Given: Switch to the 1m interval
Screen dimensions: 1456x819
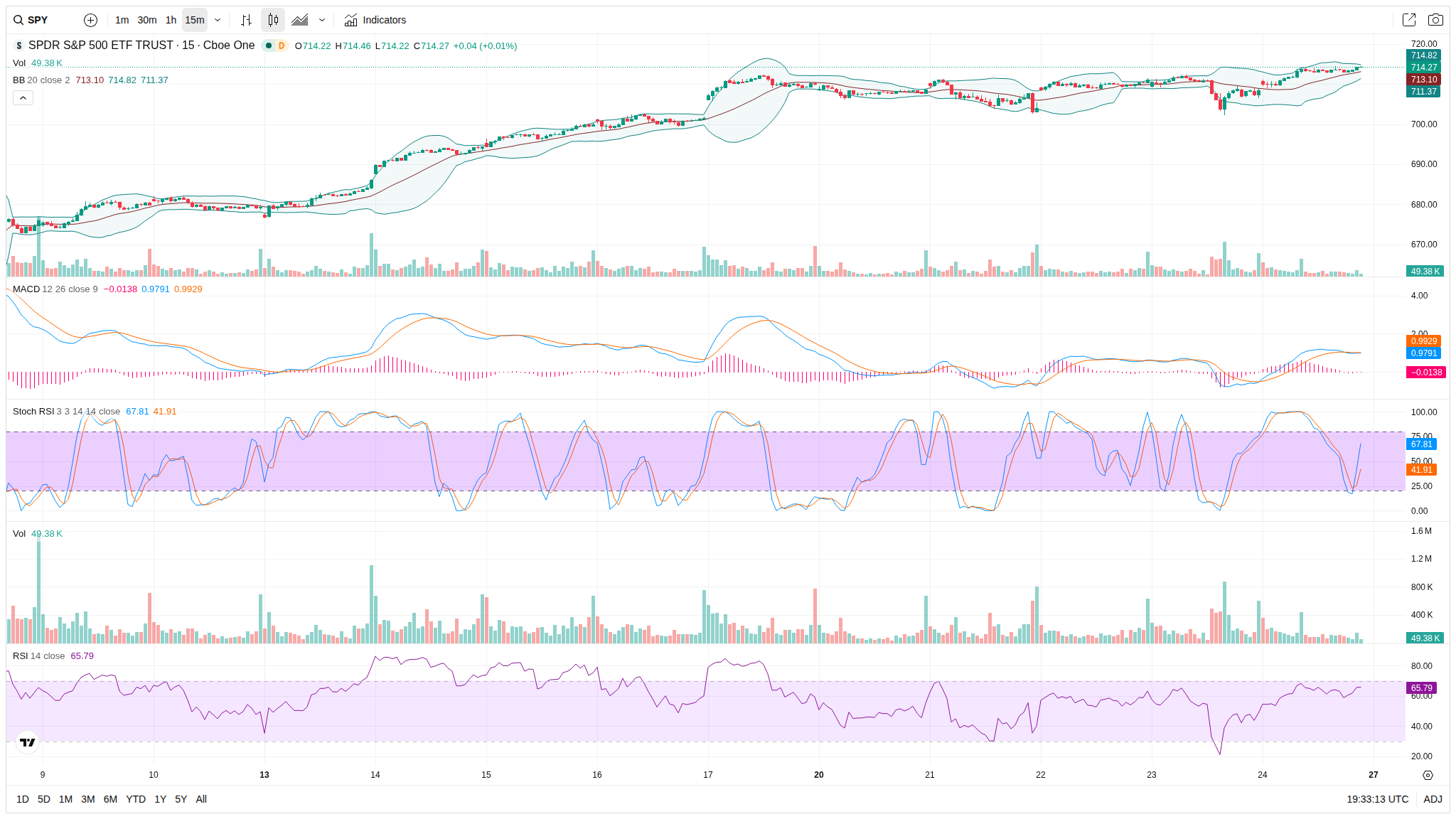Looking at the screenshot, I should (x=122, y=20).
